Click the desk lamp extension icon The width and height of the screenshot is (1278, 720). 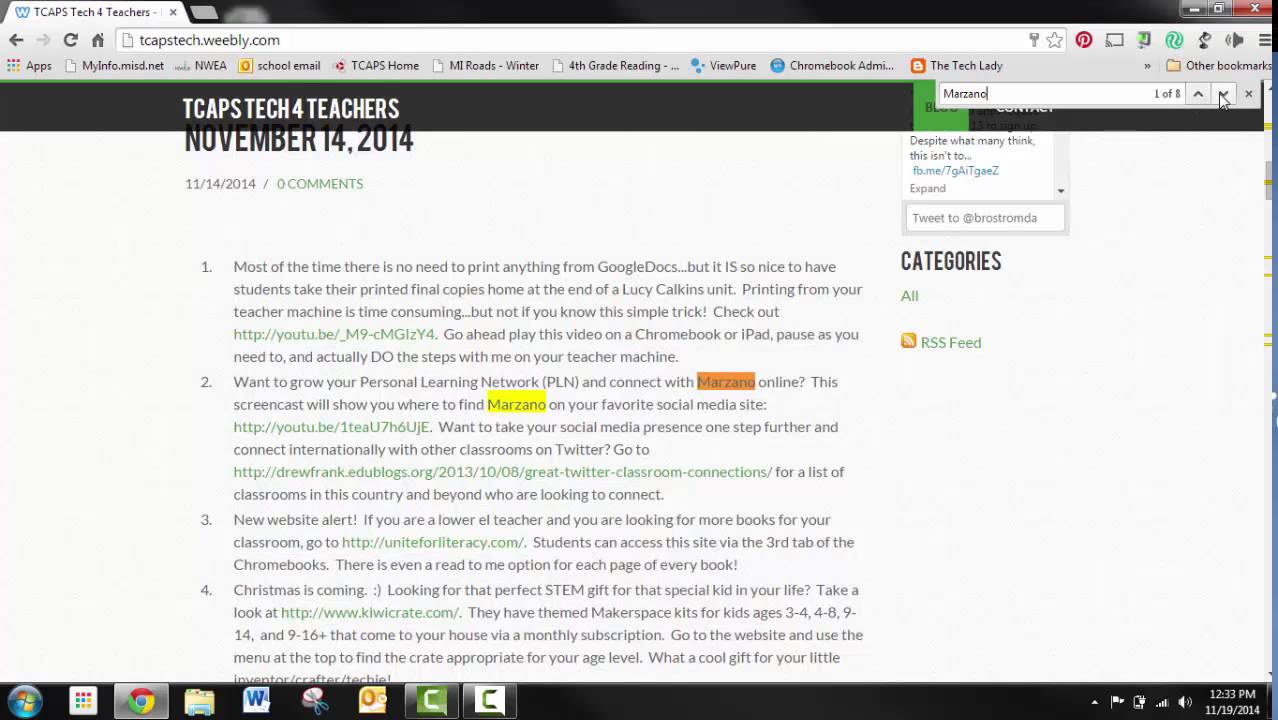pyautogui.click(x=1204, y=40)
